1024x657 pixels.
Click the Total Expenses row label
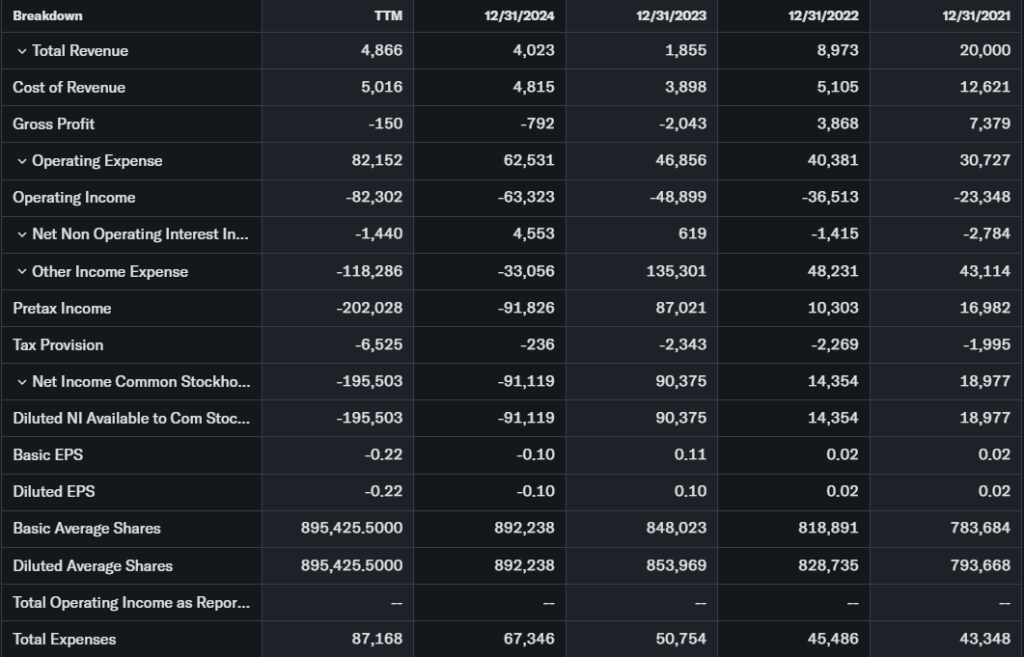tap(64, 639)
